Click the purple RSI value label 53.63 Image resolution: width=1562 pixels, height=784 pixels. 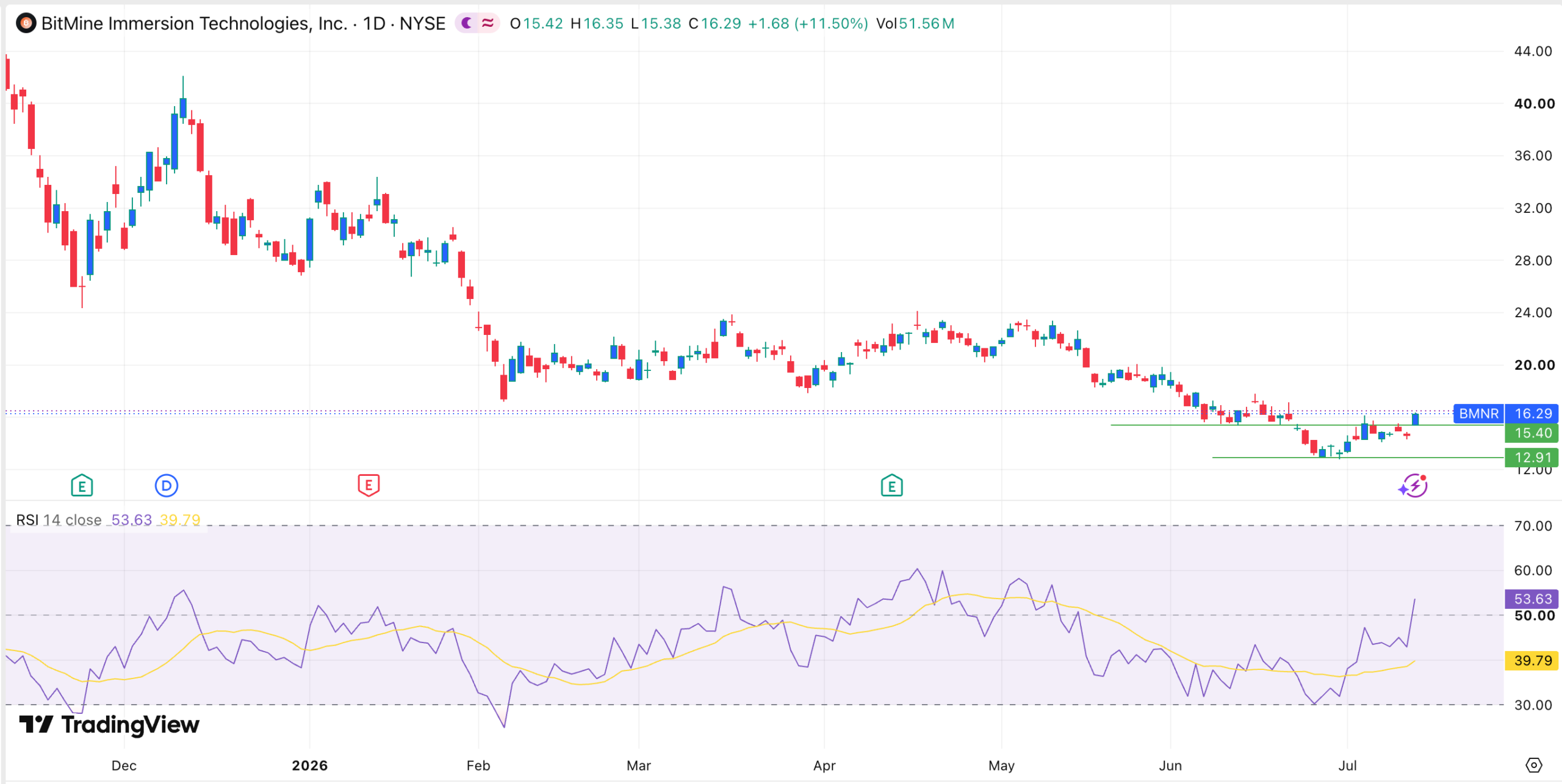(x=1532, y=599)
